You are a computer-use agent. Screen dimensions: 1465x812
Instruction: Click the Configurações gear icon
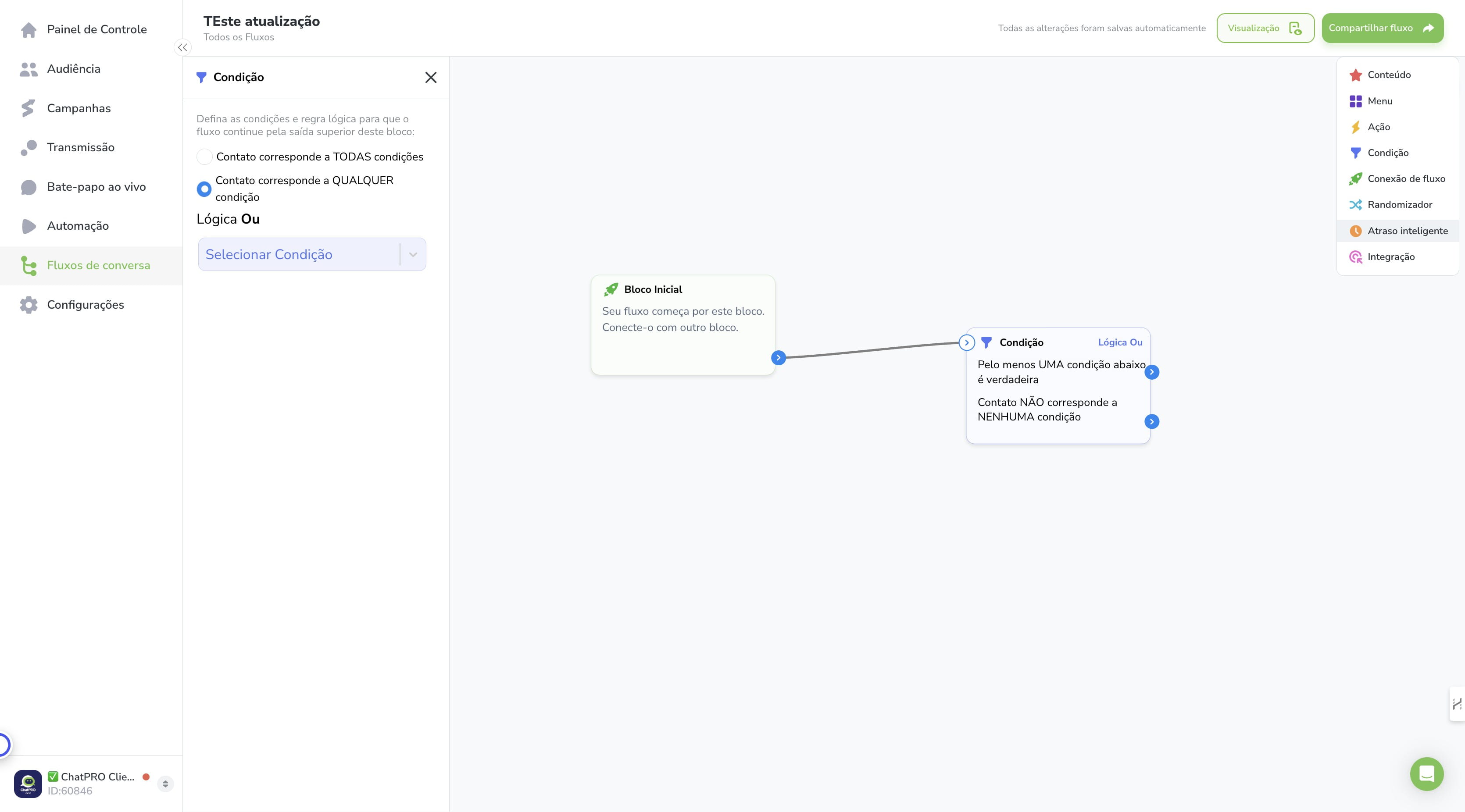[x=29, y=305]
